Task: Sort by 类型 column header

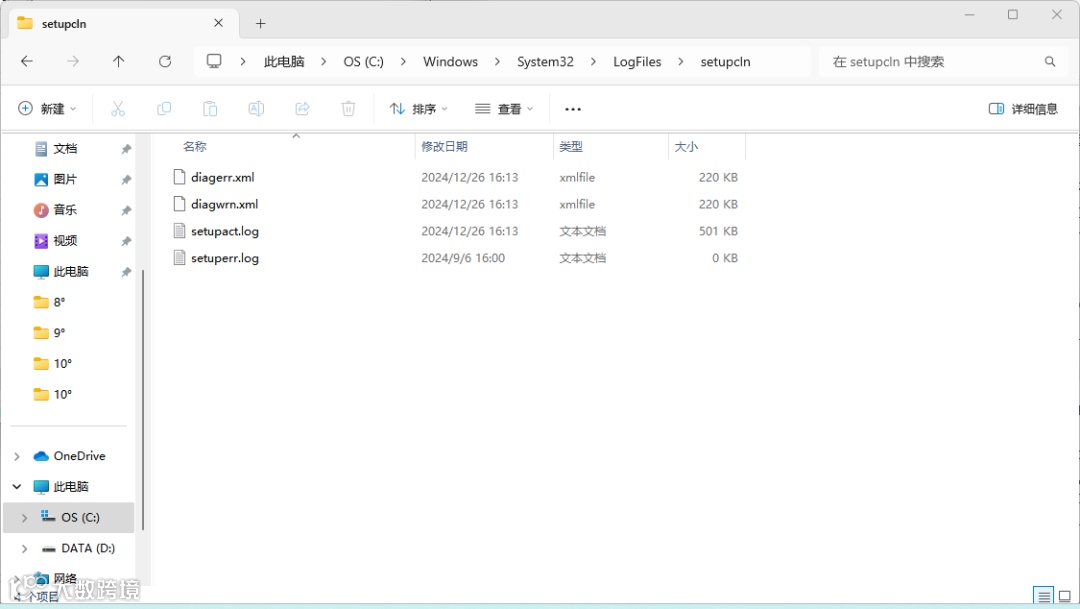Action: pyautogui.click(x=571, y=146)
